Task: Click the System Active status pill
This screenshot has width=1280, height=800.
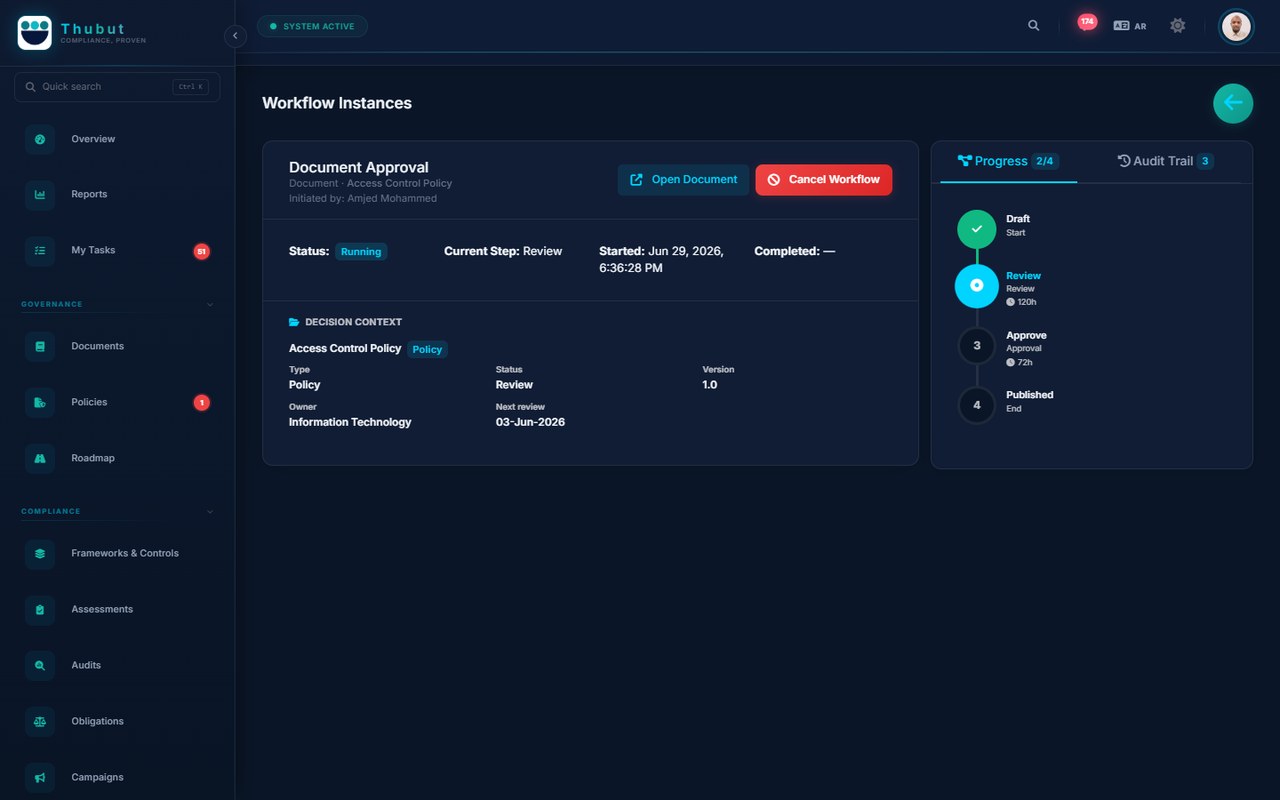Action: [312, 26]
